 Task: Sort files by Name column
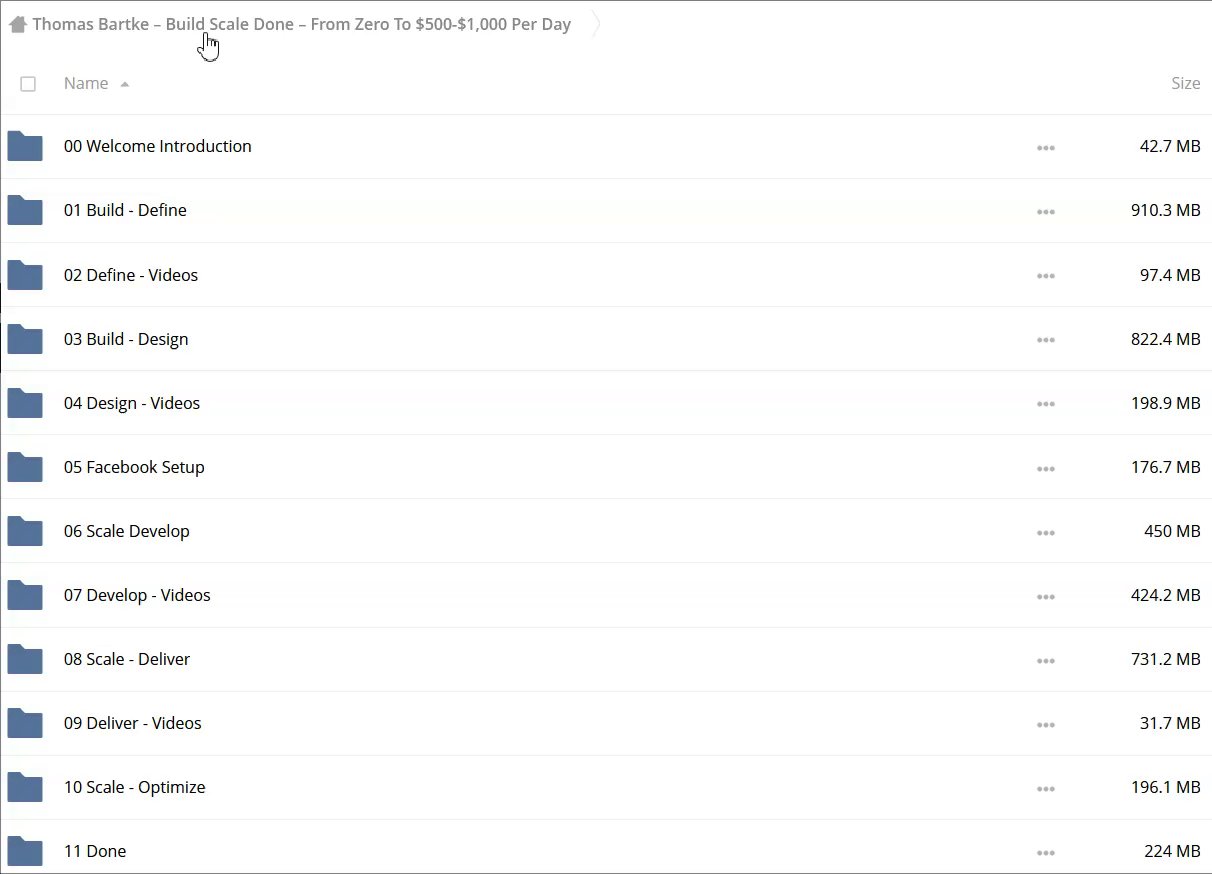(x=86, y=84)
